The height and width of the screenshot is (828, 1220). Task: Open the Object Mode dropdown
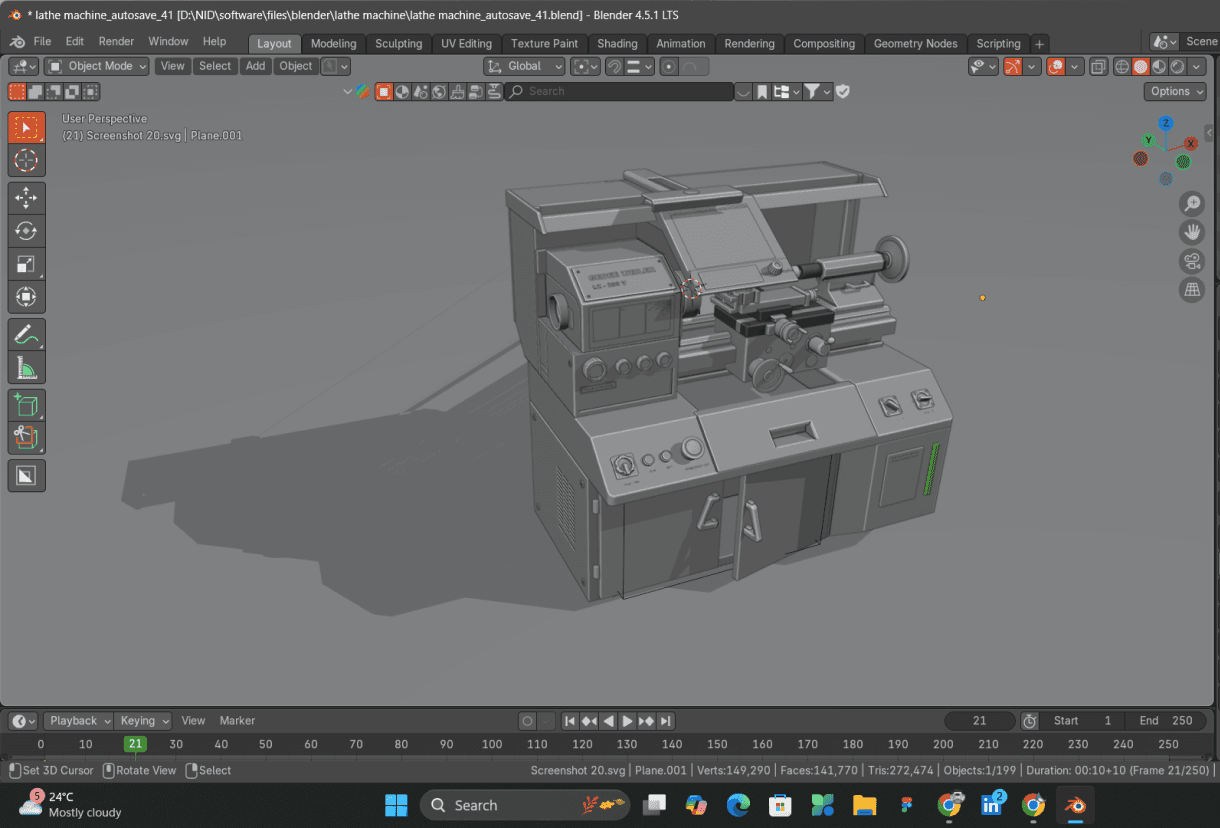click(97, 66)
